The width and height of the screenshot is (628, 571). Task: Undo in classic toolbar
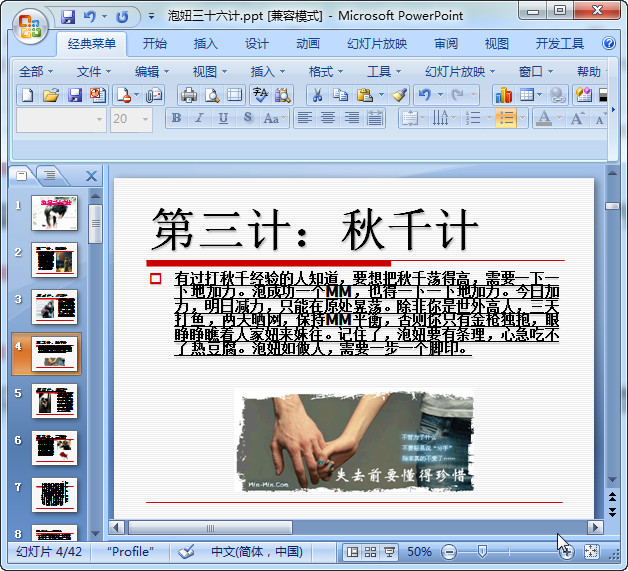point(425,95)
